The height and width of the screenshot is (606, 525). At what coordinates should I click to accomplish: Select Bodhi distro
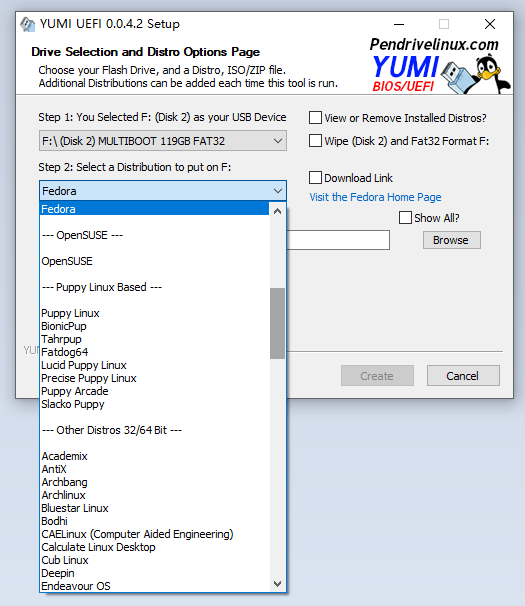154,521
